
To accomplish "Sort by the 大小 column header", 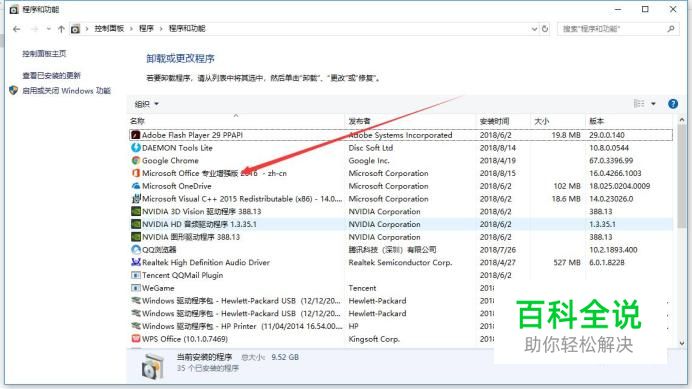I will tap(542, 121).
